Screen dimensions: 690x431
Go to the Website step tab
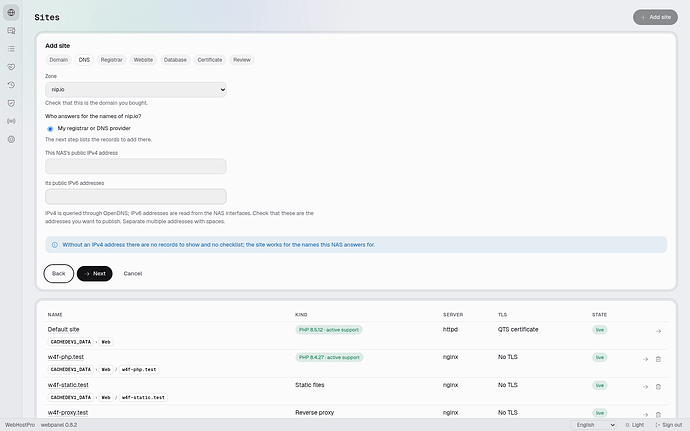[x=143, y=60]
